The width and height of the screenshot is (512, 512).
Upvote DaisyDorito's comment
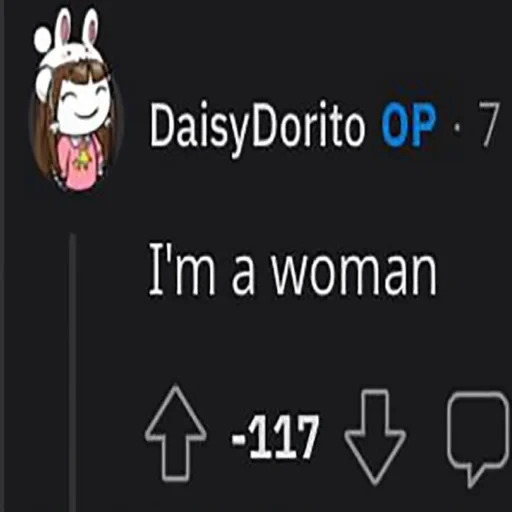click(x=175, y=434)
